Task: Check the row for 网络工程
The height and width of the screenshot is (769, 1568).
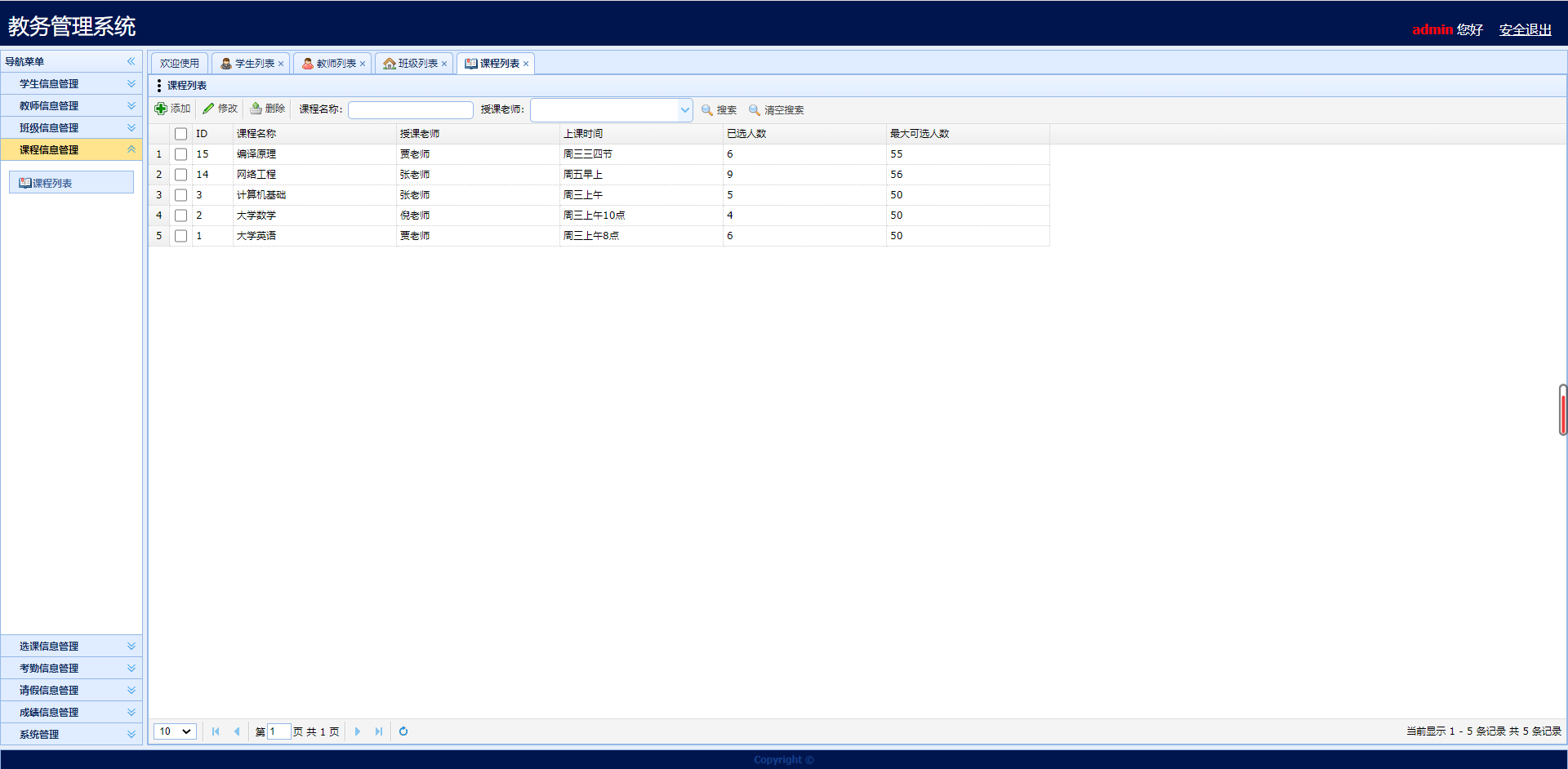Action: click(x=181, y=175)
